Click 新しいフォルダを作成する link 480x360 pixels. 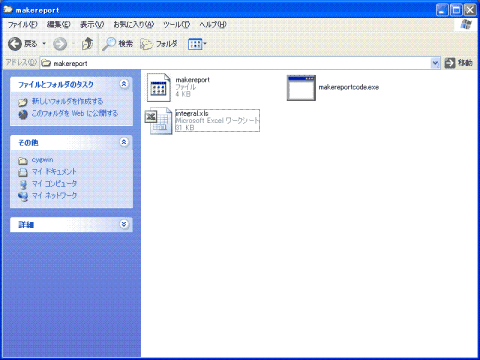click(67, 101)
